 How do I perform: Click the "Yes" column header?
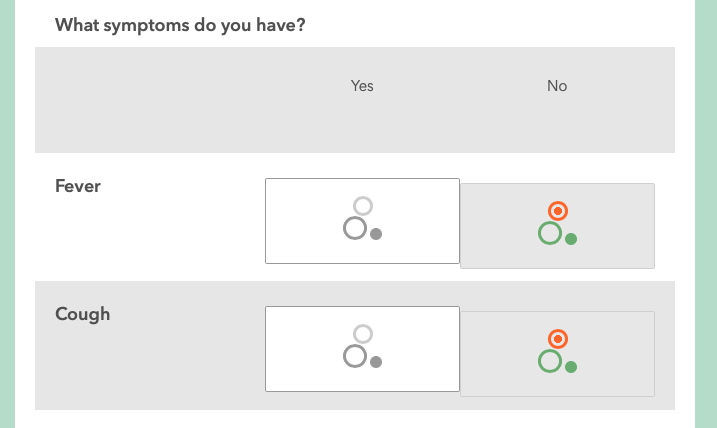point(362,86)
